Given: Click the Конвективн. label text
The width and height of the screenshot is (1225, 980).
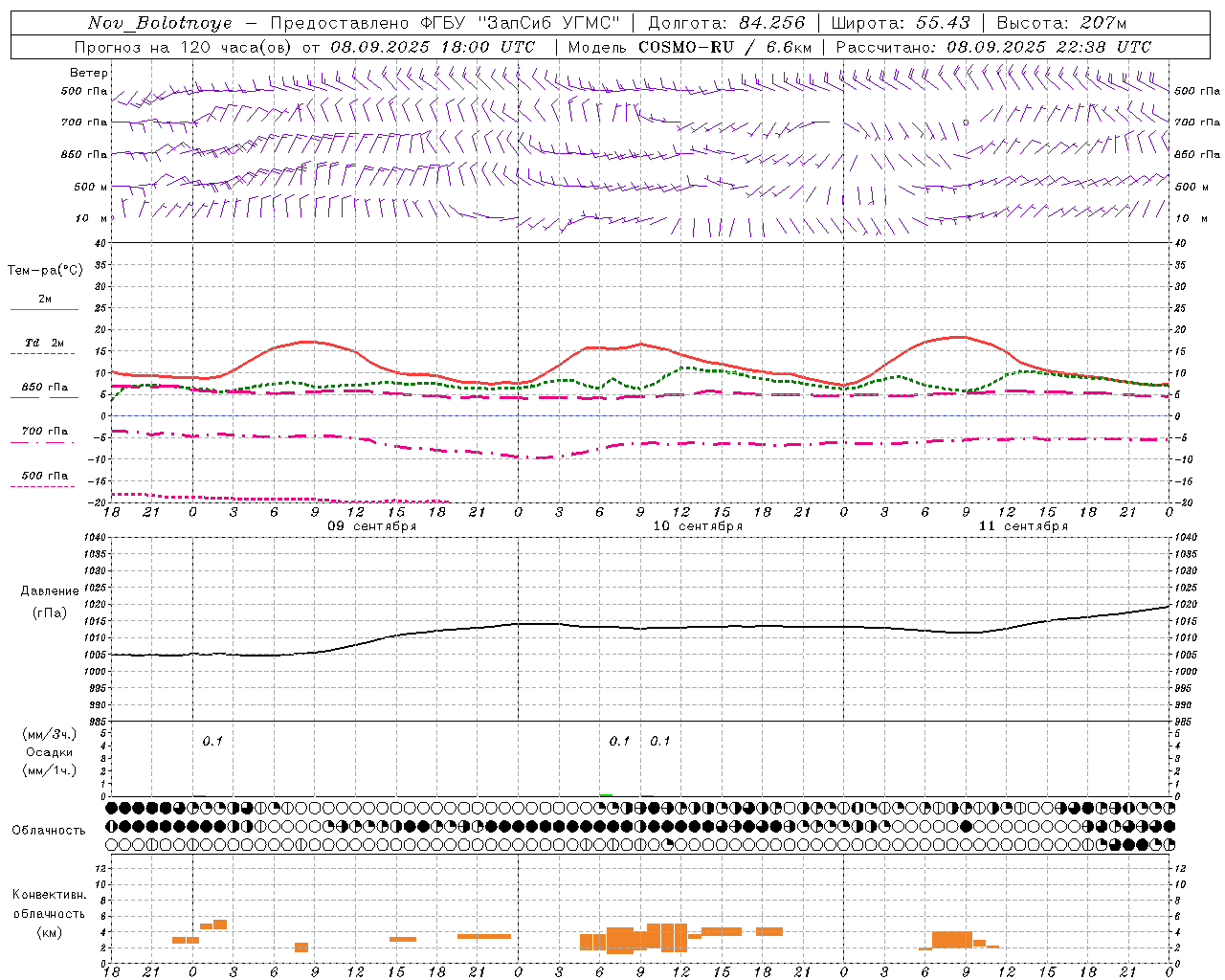Looking at the screenshot, I should point(50,895).
